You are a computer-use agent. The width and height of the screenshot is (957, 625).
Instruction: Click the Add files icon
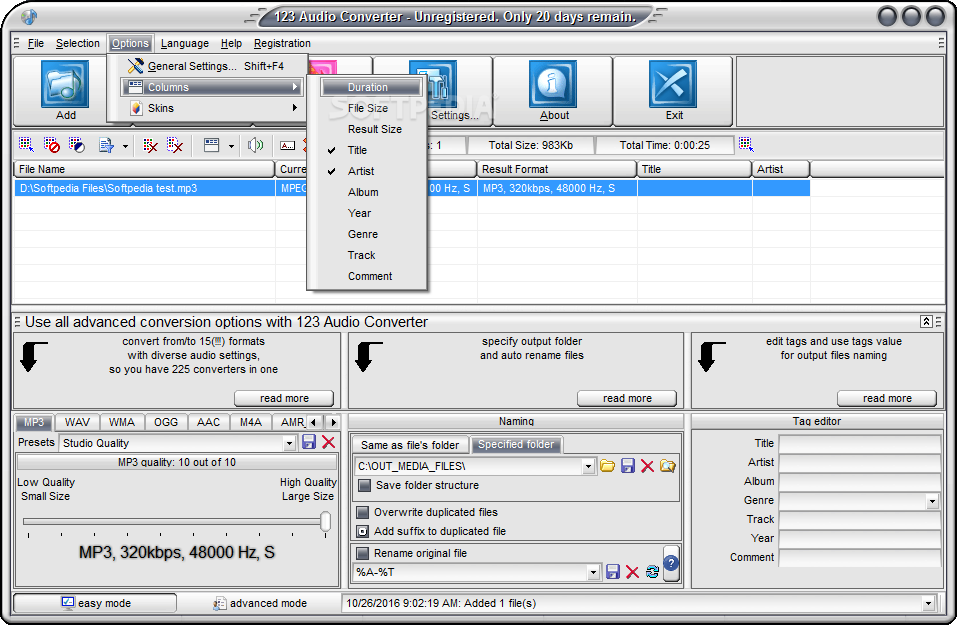pos(65,84)
